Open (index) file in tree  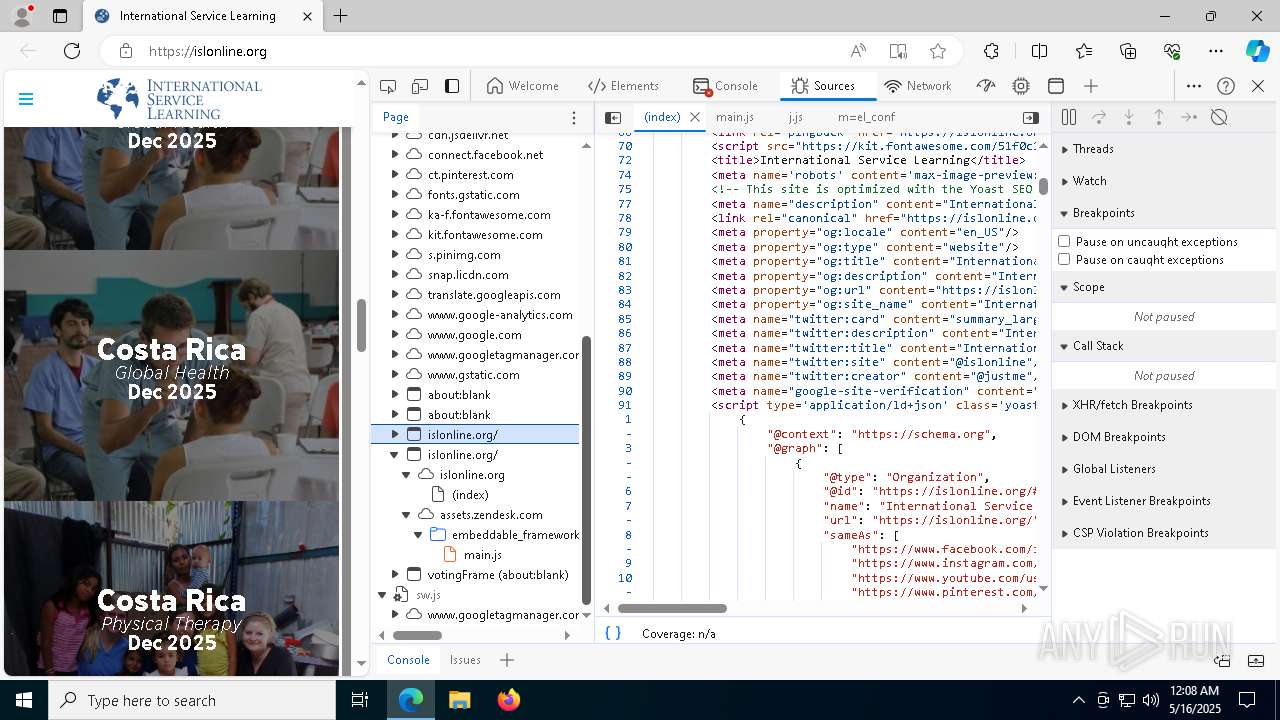(470, 494)
